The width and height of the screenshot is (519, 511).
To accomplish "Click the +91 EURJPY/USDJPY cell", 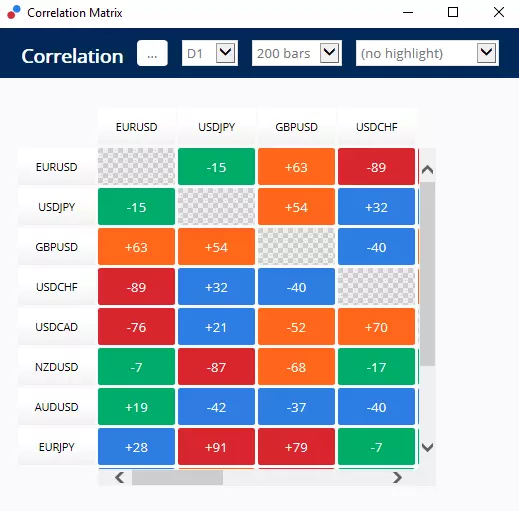I will pyautogui.click(x=216, y=447).
